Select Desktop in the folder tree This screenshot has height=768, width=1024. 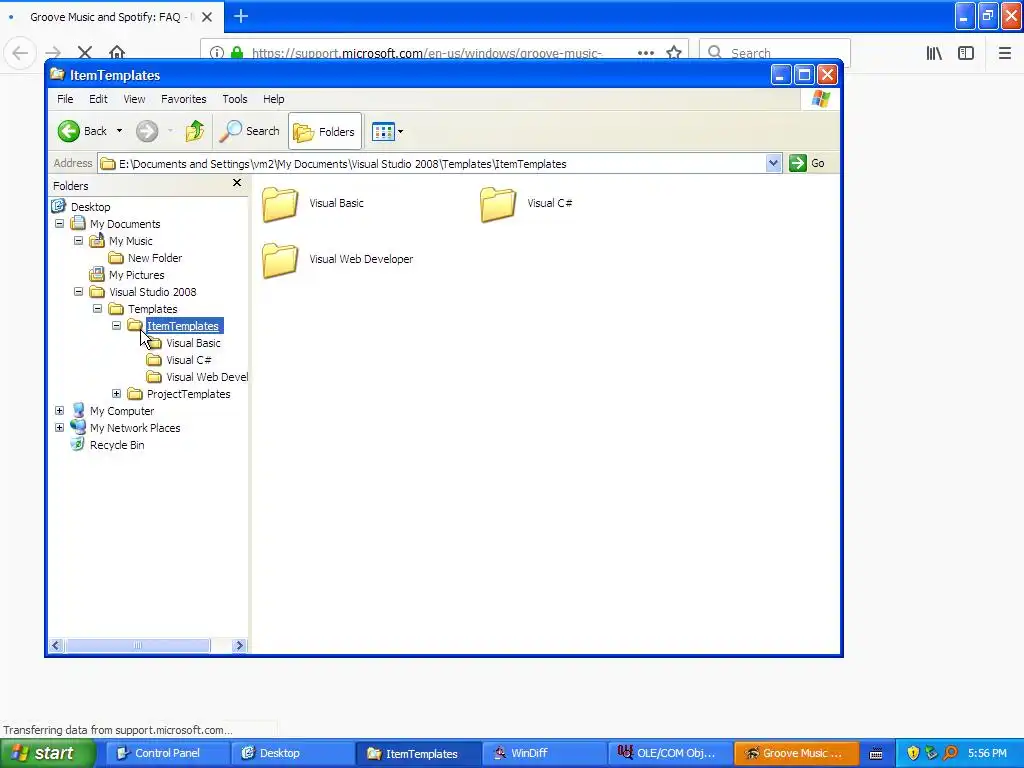point(90,207)
